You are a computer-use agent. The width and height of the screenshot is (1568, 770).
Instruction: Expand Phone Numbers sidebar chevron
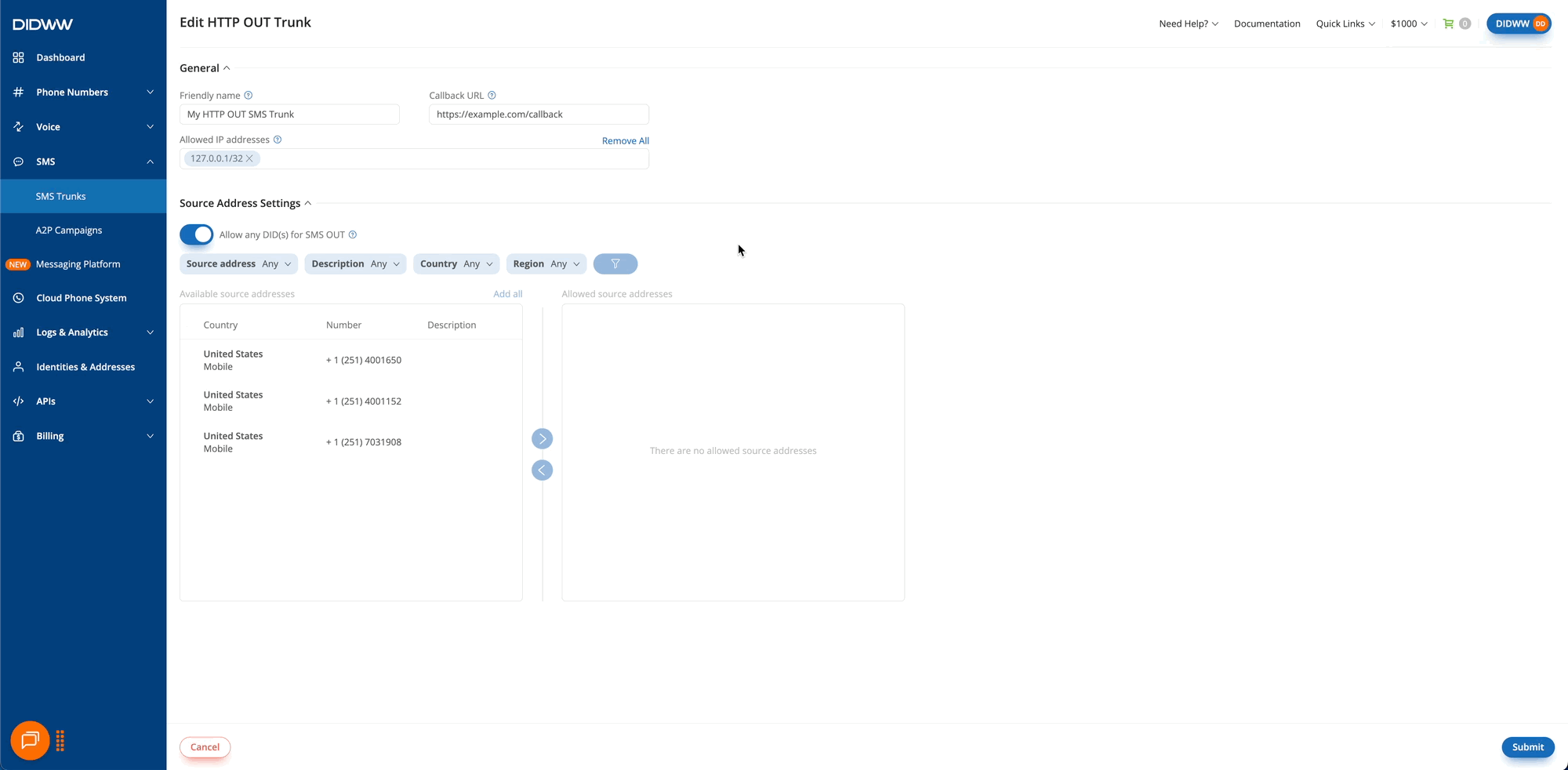[150, 93]
